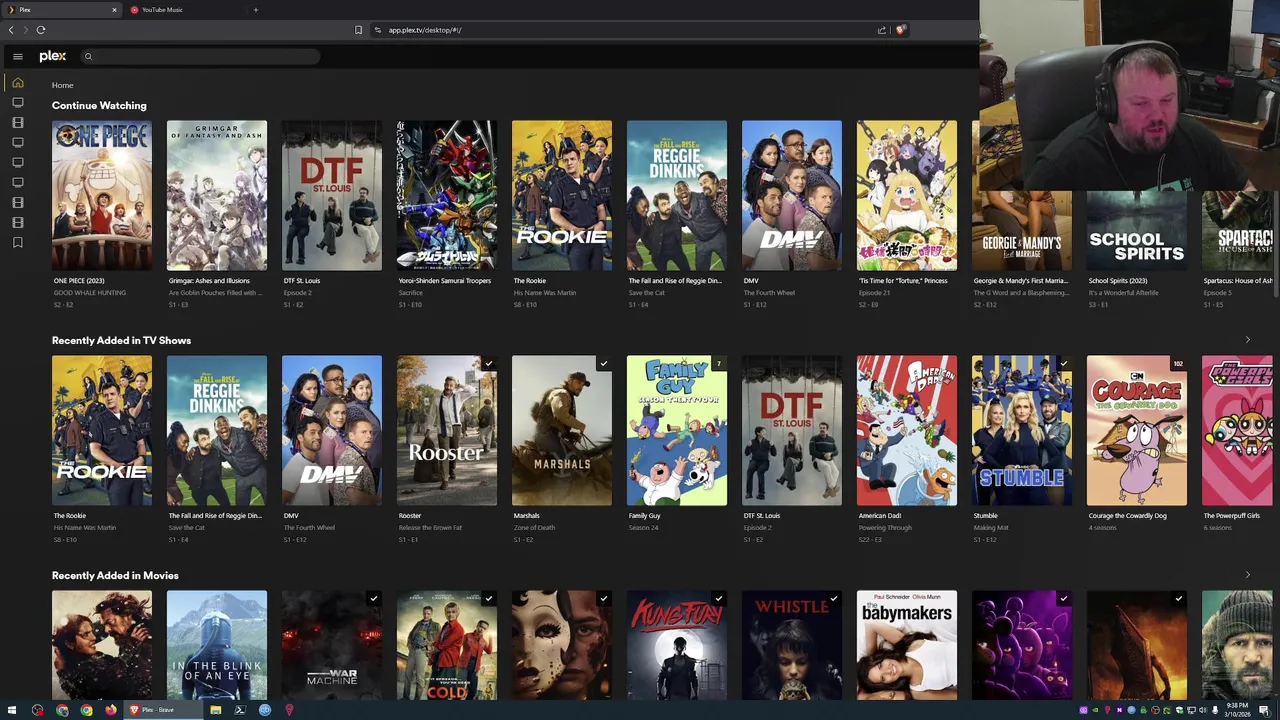
Task: Open Windows Start menu
Action: (13, 710)
